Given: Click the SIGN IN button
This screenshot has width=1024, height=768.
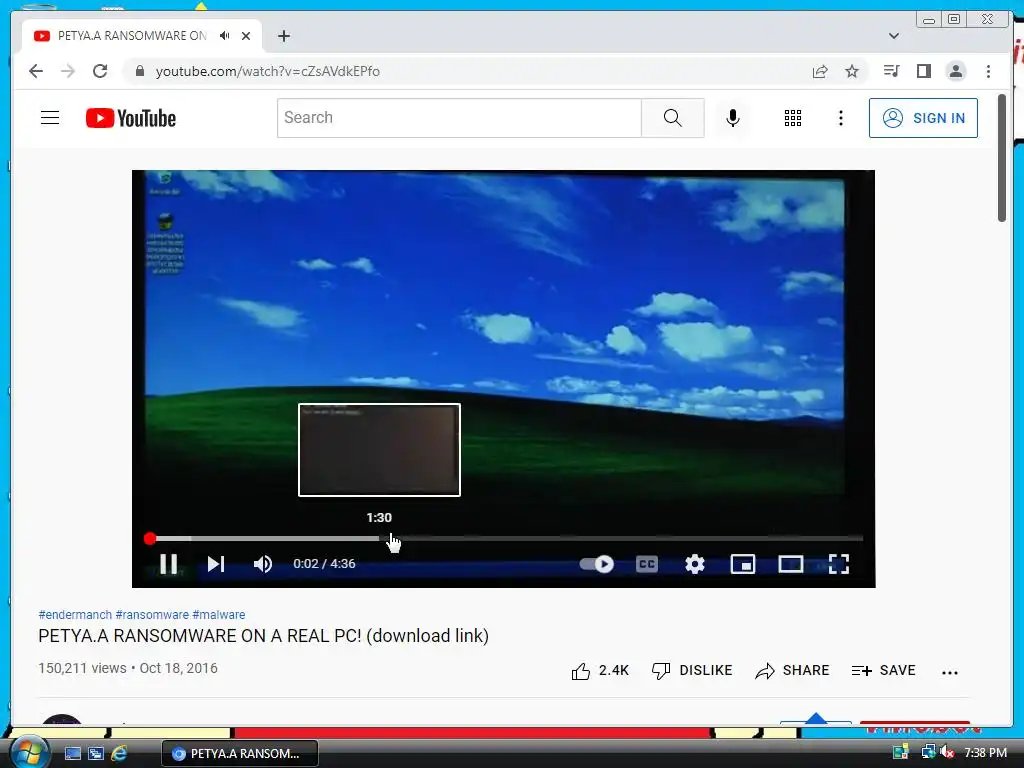Looking at the screenshot, I should coord(923,118).
